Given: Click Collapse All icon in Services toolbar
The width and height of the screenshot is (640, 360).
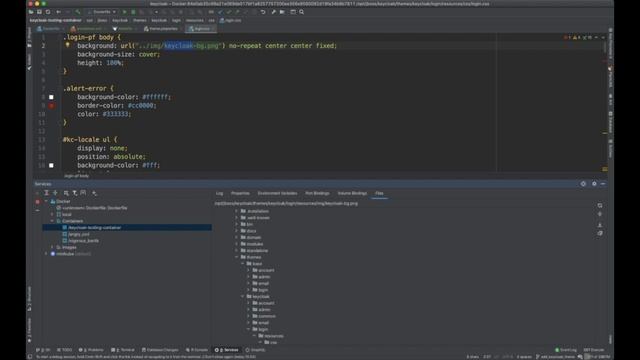Looking at the screenshot, I should [x=55, y=193].
